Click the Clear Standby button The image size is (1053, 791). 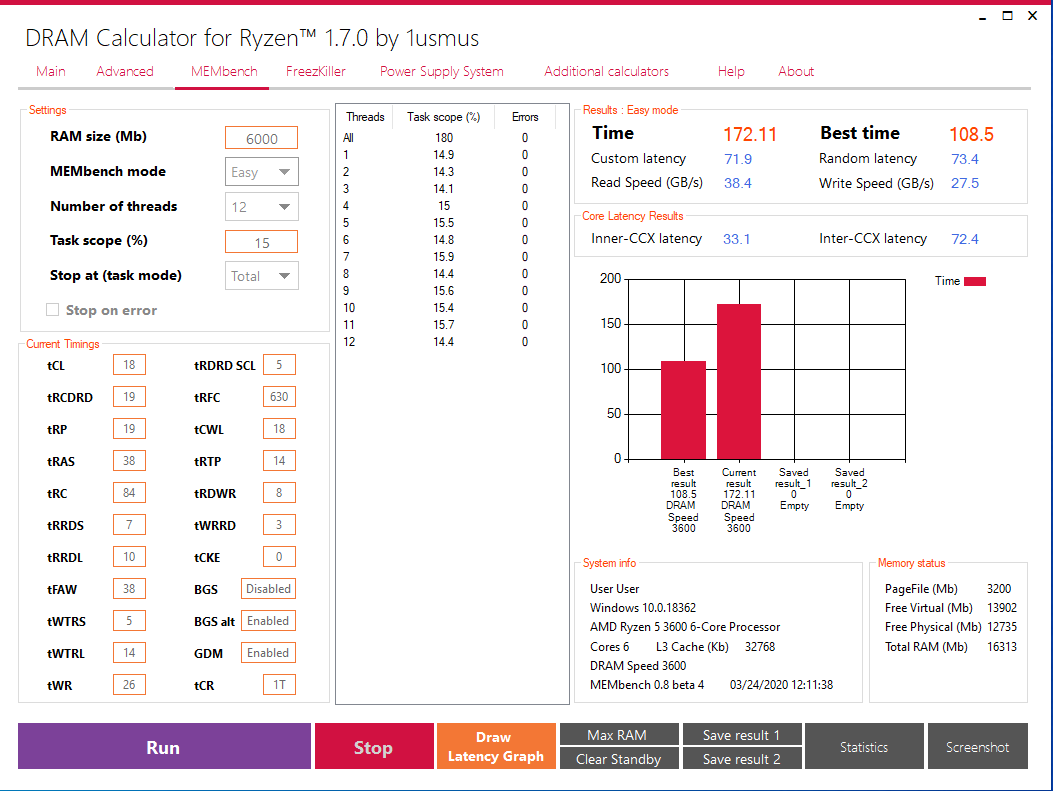(x=618, y=759)
